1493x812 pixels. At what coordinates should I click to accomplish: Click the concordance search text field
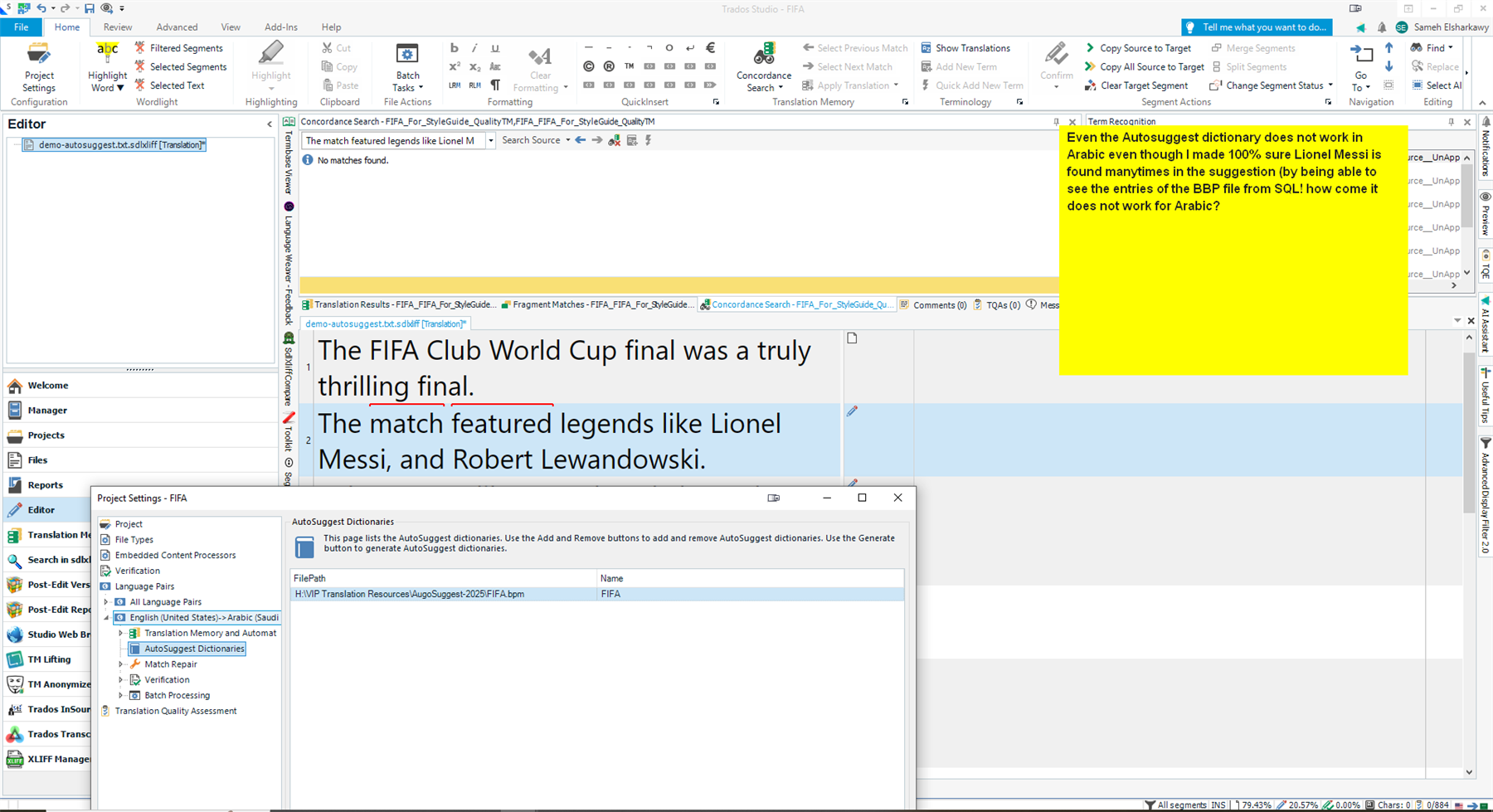point(391,141)
